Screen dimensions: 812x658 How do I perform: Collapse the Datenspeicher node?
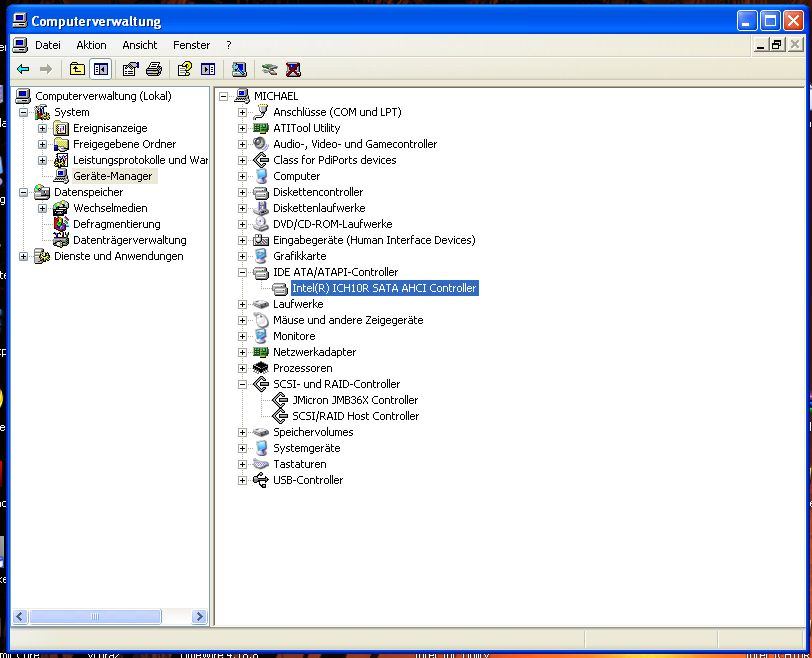[x=23, y=192]
